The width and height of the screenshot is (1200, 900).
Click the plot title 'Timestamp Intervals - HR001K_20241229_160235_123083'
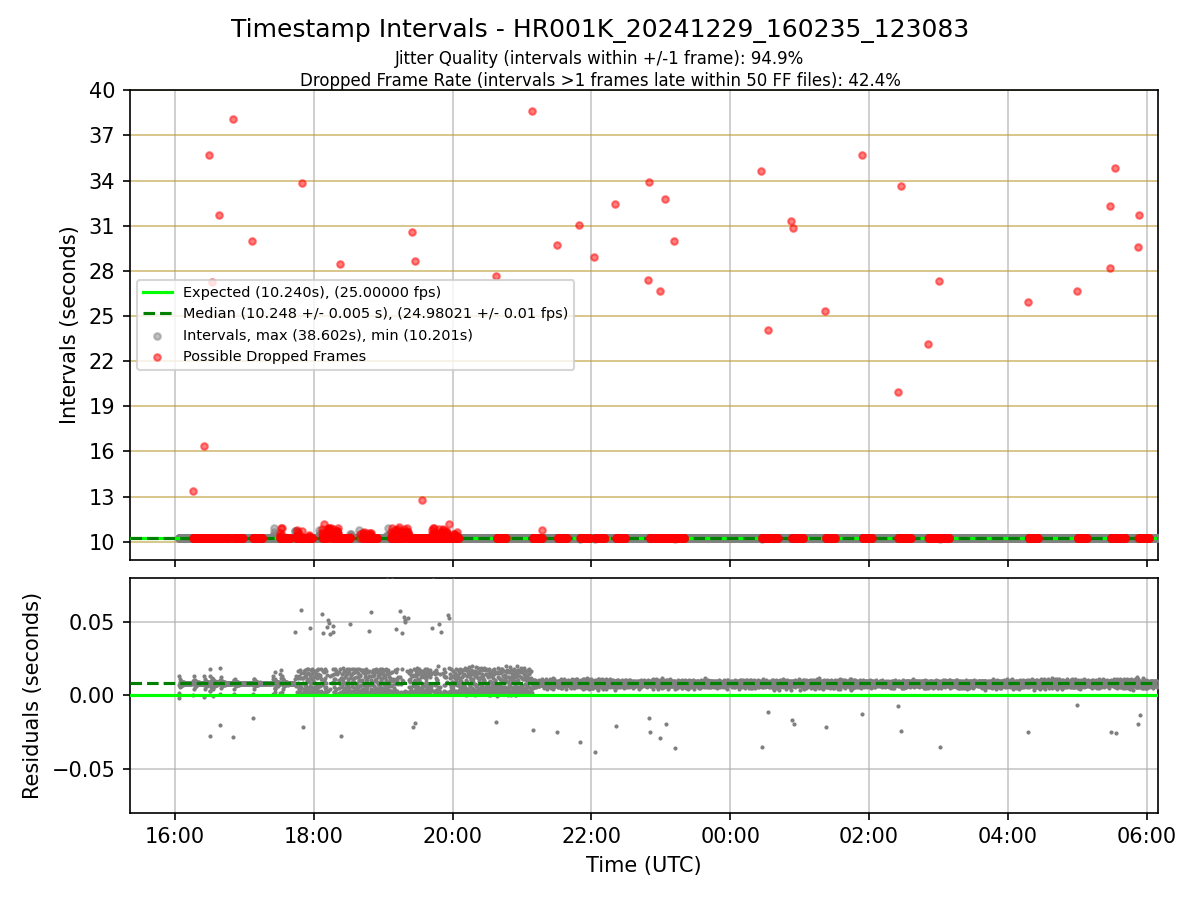pos(600,29)
